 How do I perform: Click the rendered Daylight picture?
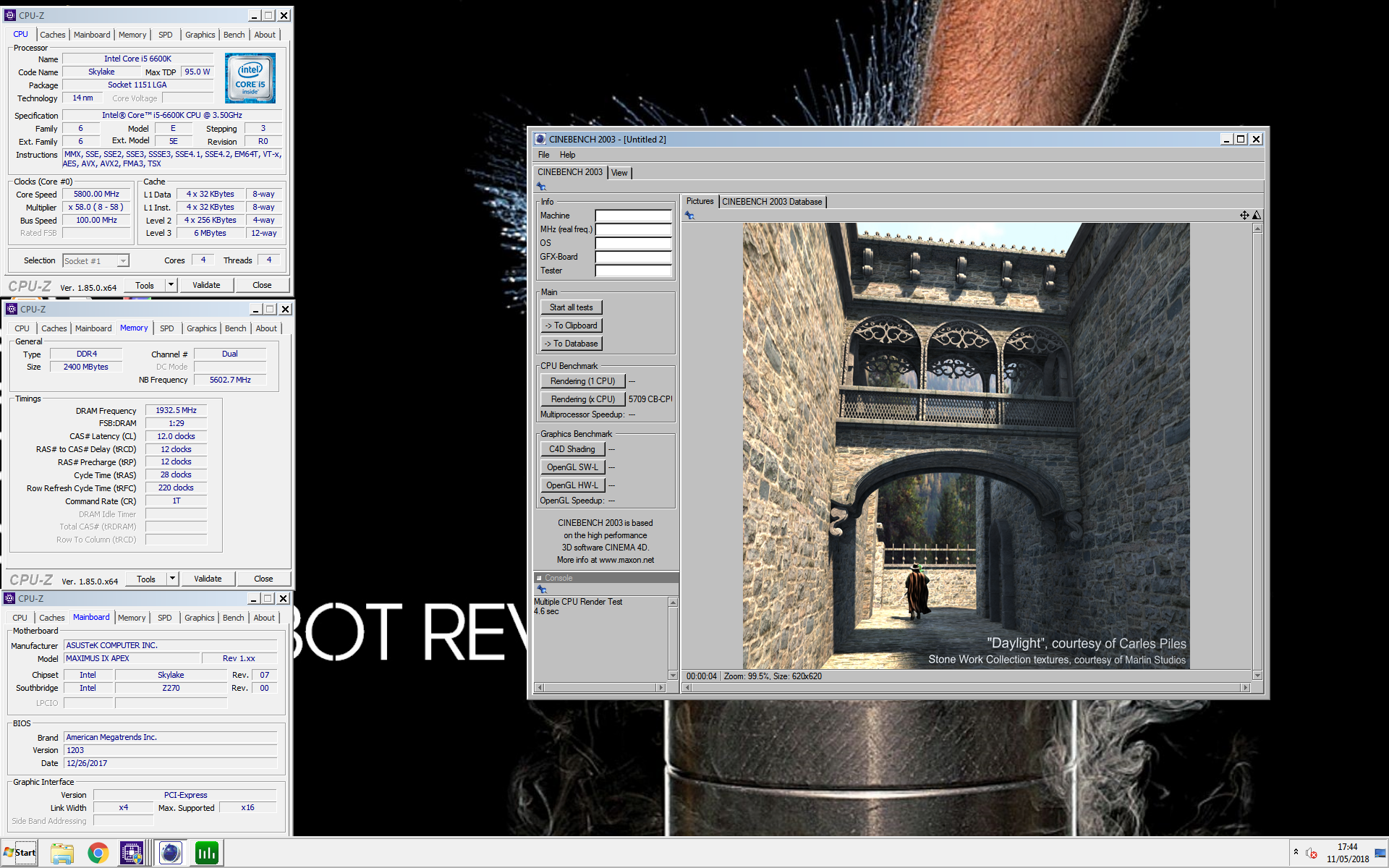click(966, 446)
